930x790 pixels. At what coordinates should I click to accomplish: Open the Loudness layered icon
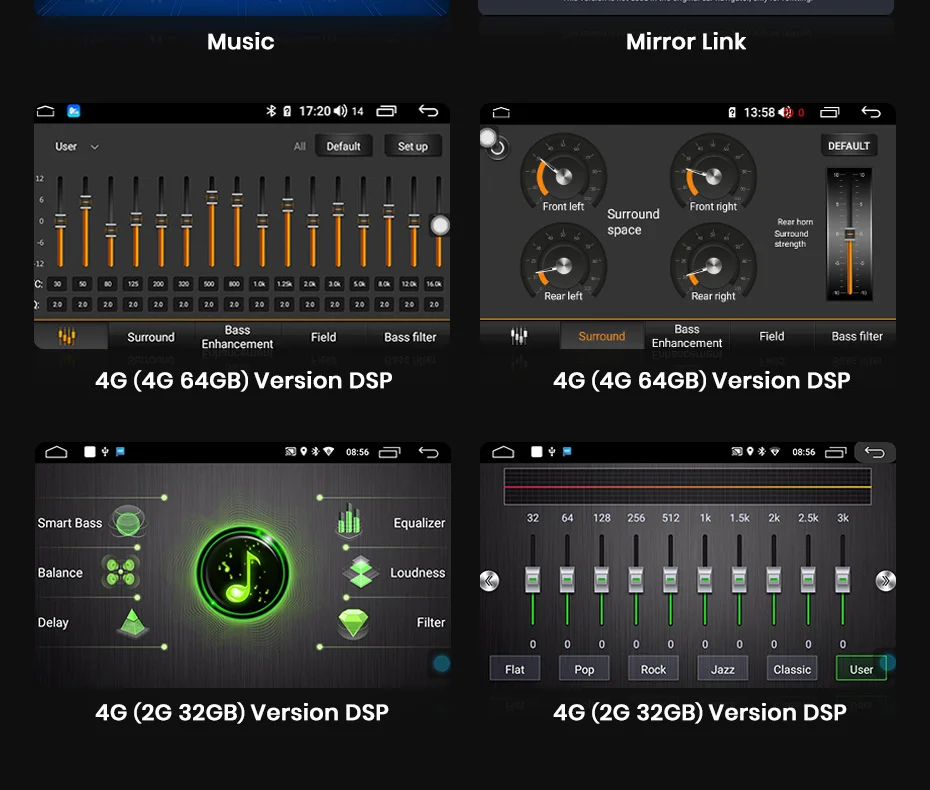[x=361, y=572]
